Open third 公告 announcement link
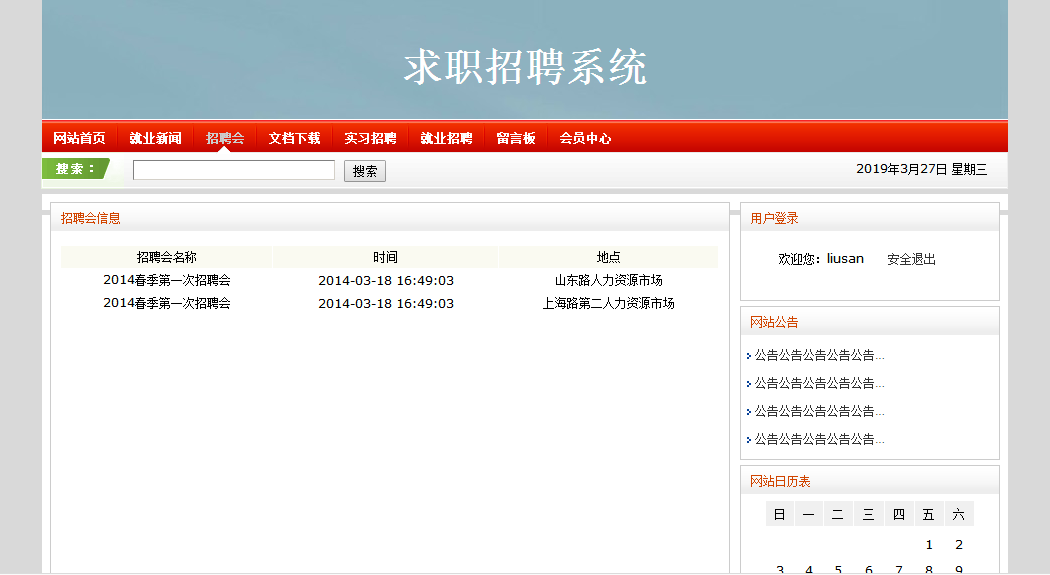The width and height of the screenshot is (1050, 575). pos(820,412)
